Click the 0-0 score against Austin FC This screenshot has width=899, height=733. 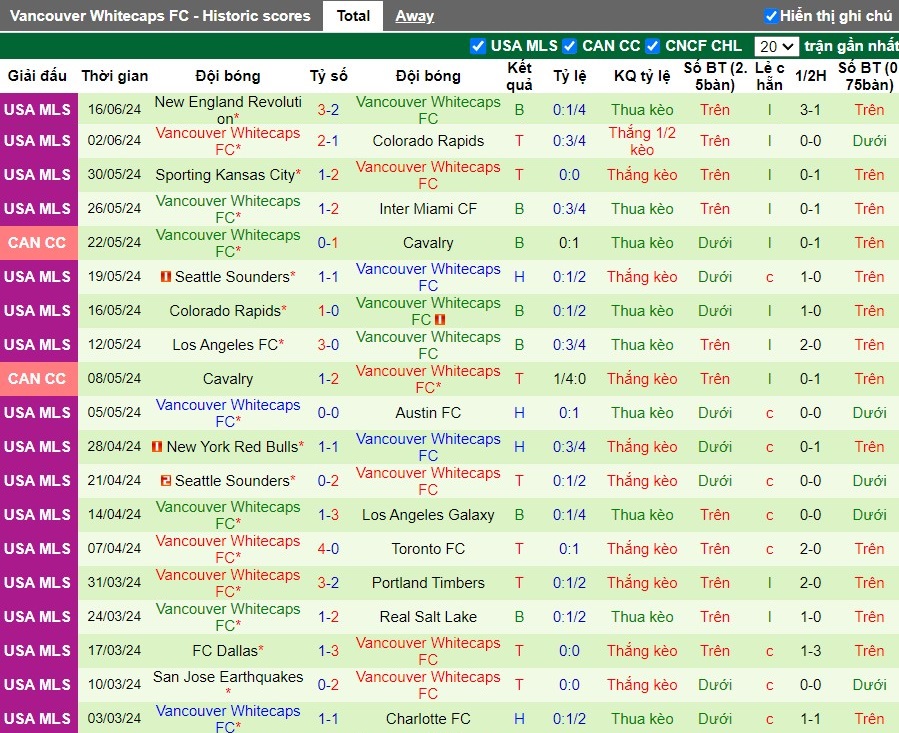[329, 412]
